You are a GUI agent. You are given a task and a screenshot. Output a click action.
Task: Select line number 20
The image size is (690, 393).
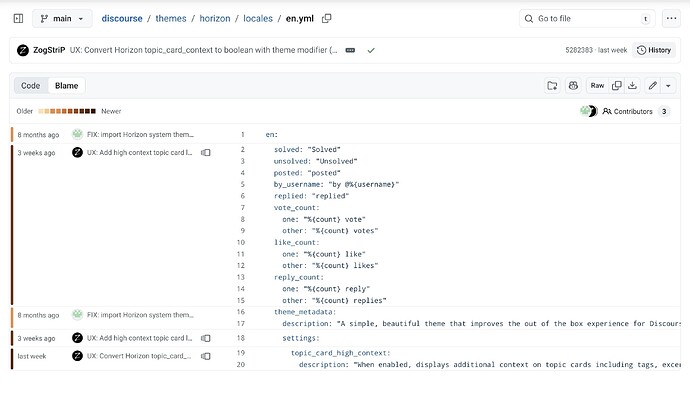(x=241, y=365)
